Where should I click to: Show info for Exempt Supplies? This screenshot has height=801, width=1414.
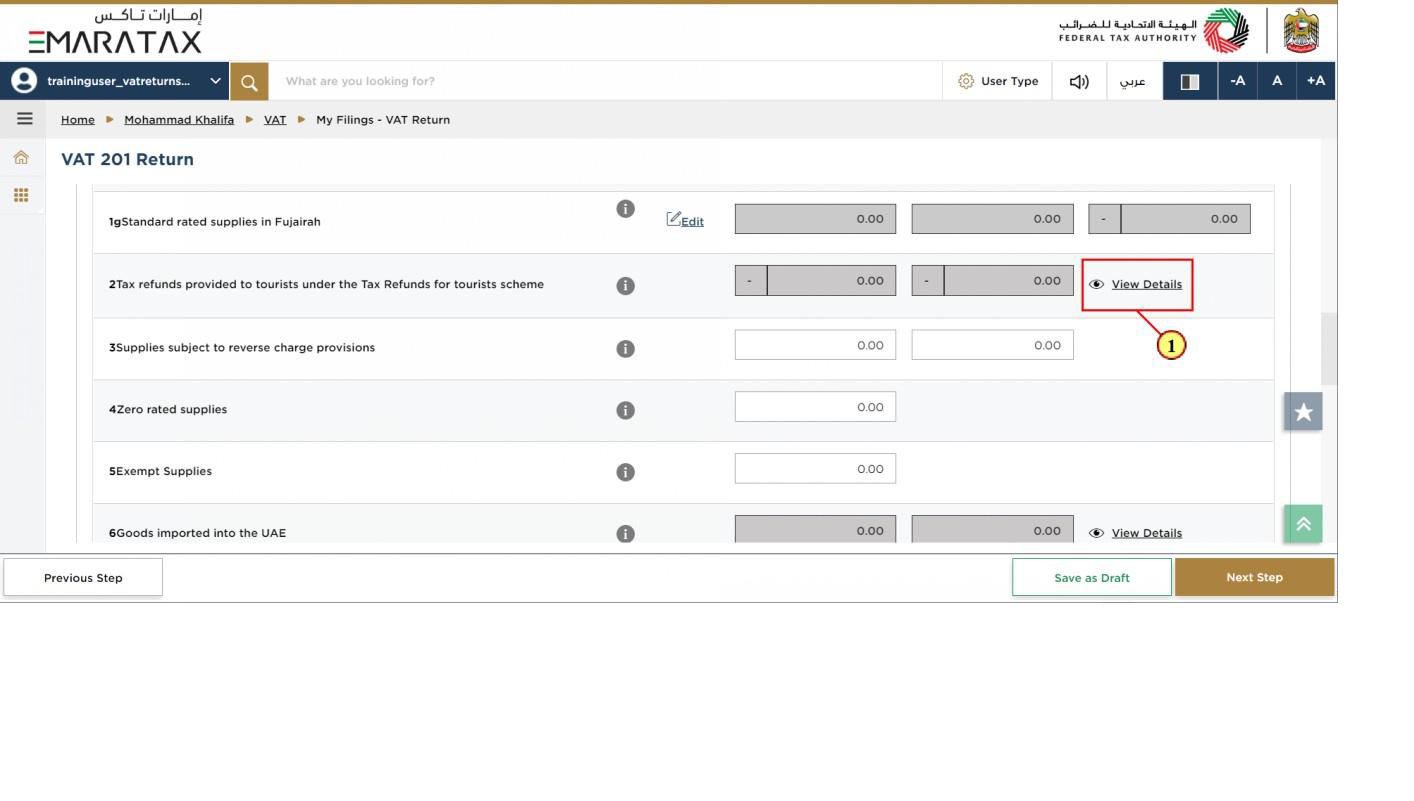pos(625,472)
